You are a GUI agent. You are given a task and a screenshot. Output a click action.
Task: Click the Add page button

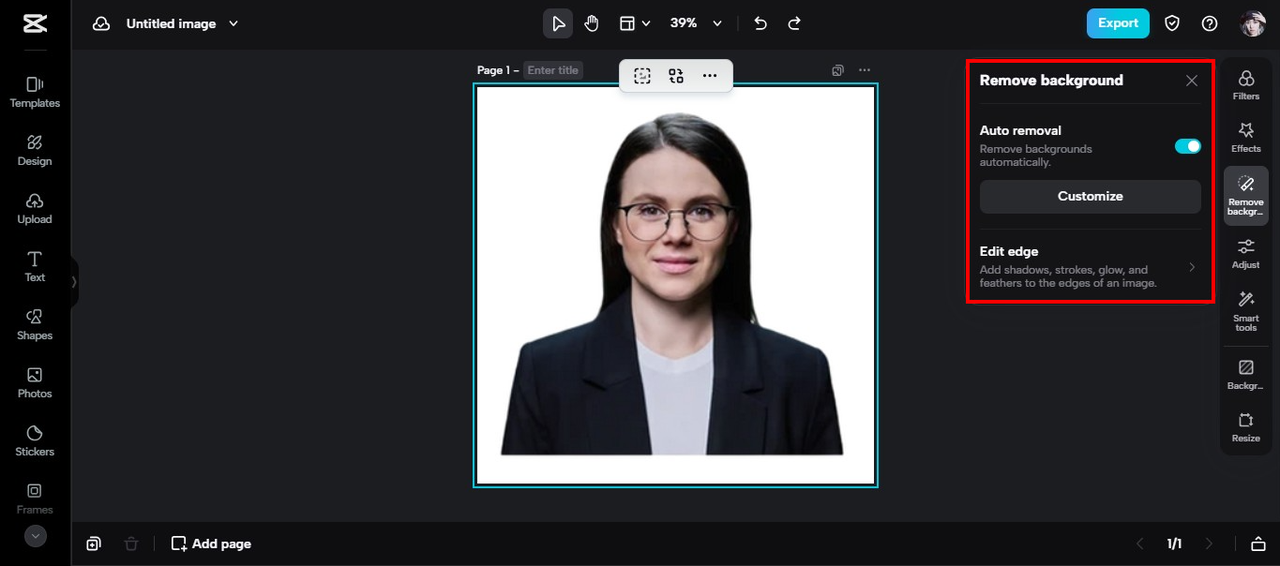[211, 544]
